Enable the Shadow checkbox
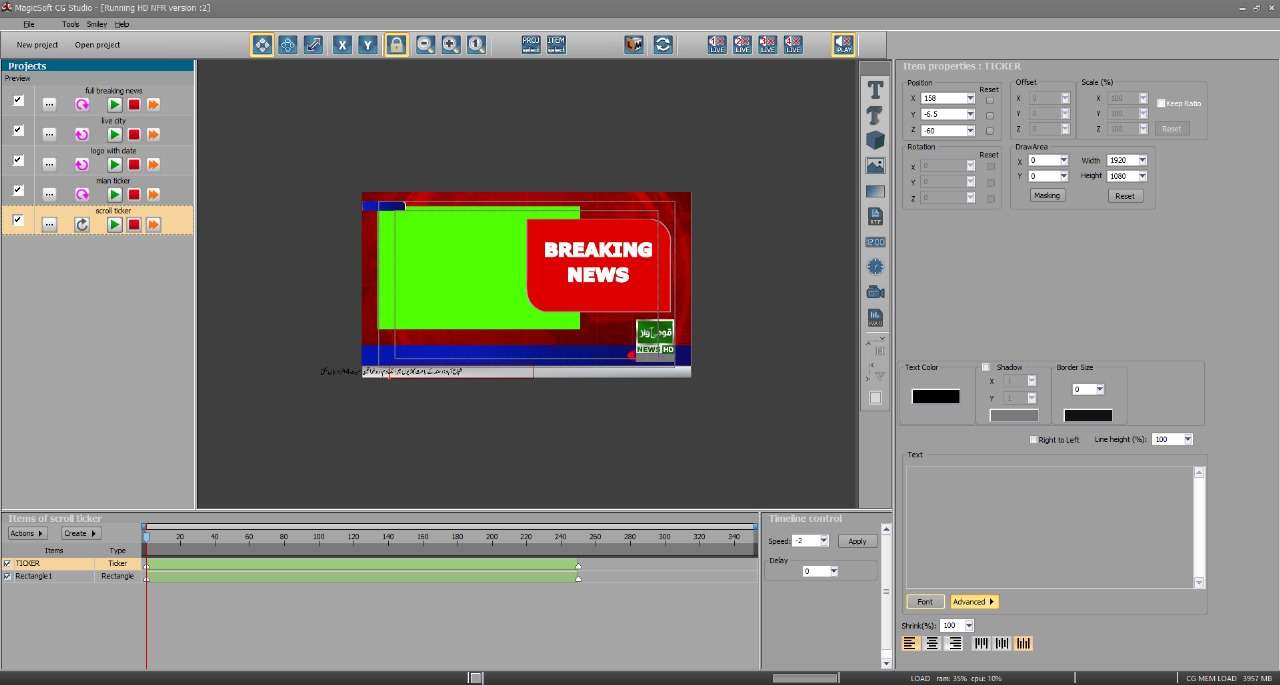The width and height of the screenshot is (1280, 685). click(986, 367)
